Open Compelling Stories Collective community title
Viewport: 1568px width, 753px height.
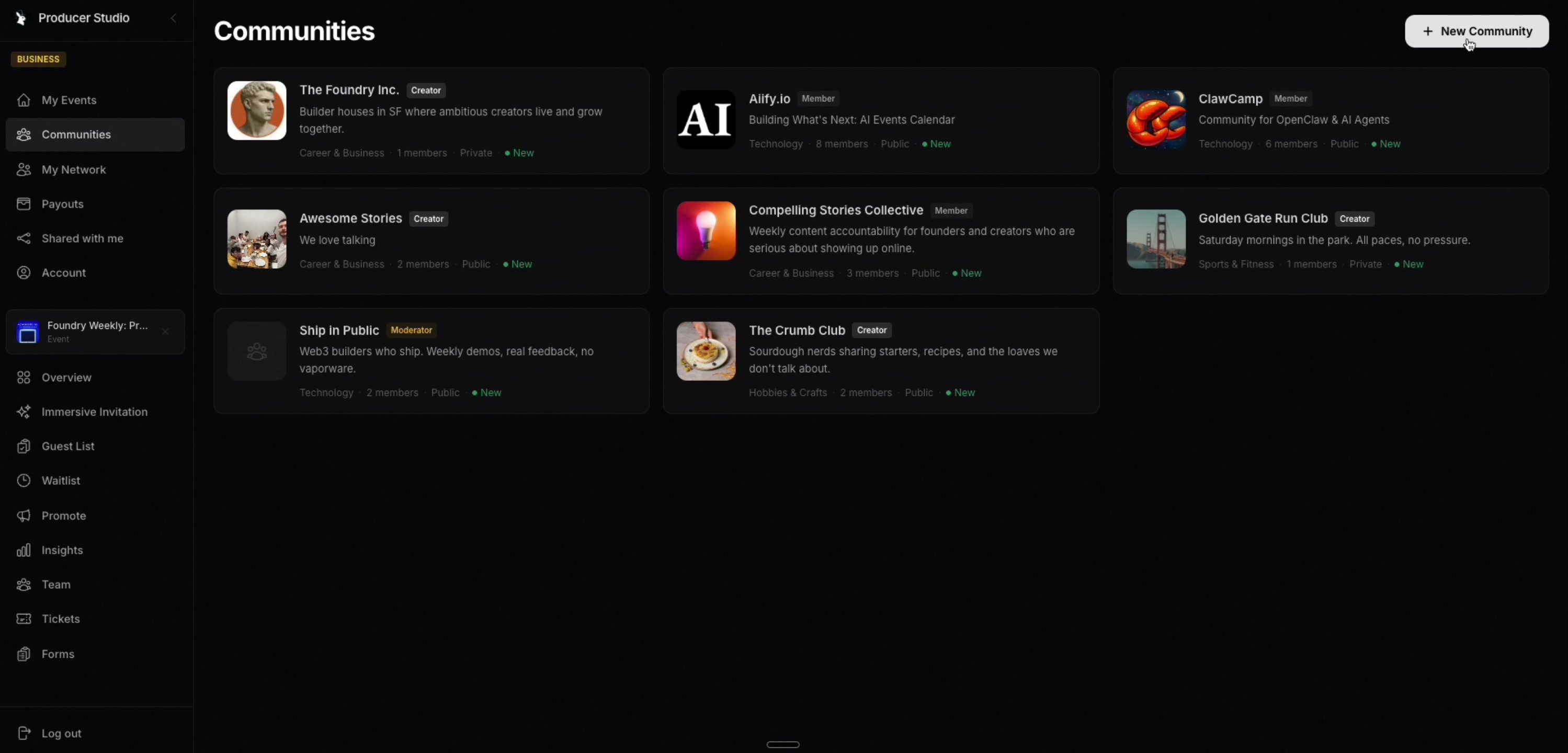coord(836,210)
